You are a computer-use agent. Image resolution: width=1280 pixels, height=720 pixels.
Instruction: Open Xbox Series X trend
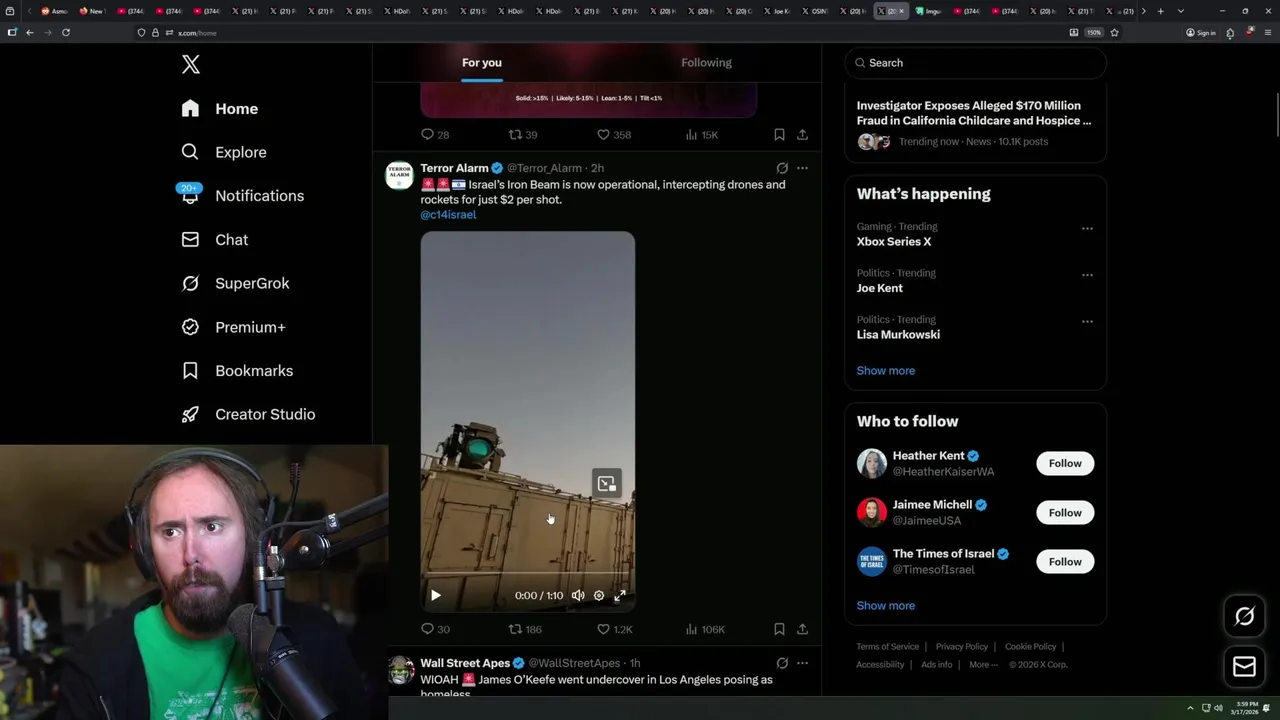[894, 242]
